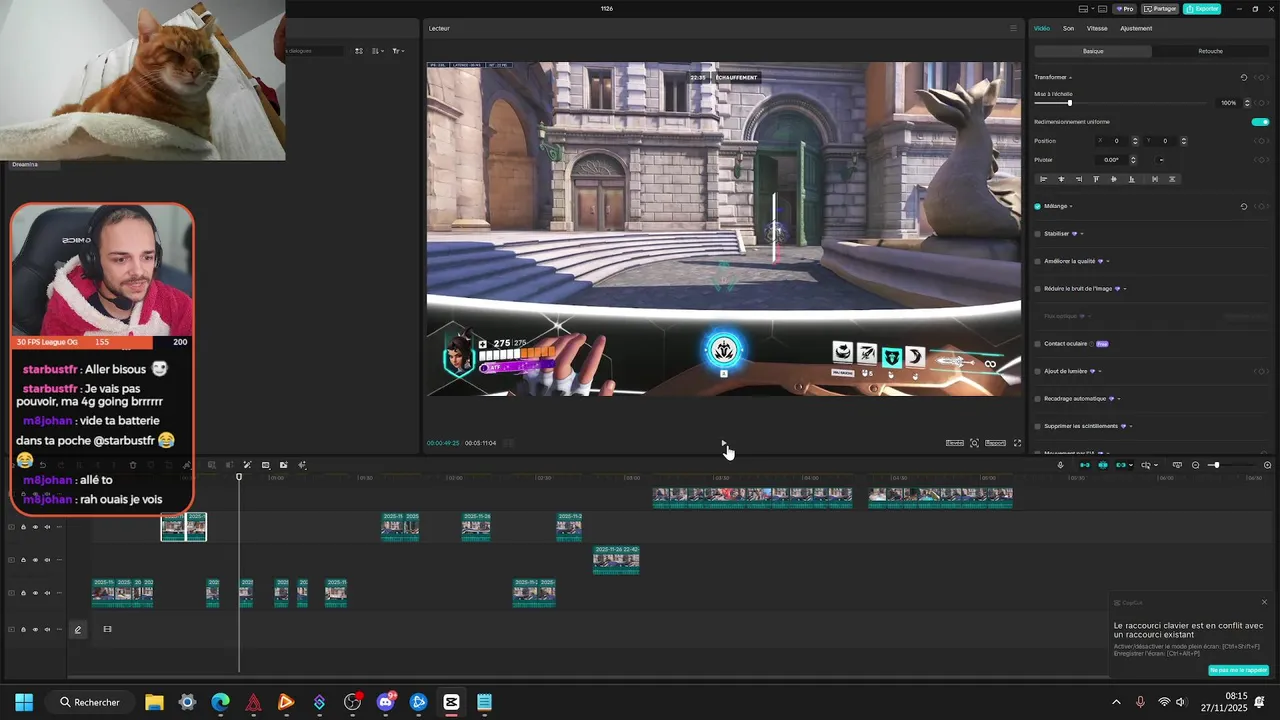This screenshot has height=720, width=1280.
Task: Switch to the Son tab
Action: point(1068,28)
